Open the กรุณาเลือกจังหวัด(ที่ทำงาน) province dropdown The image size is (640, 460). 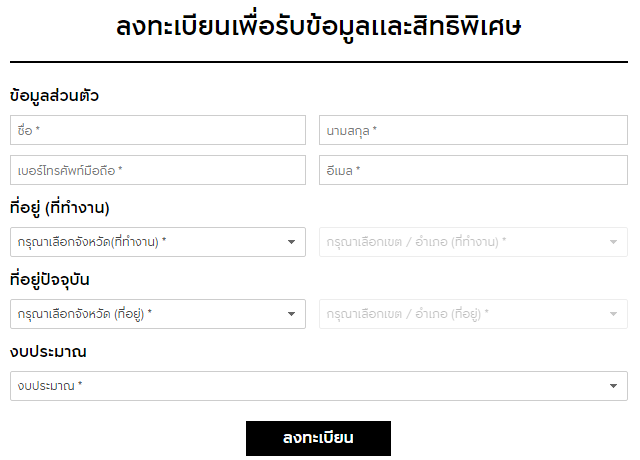coord(150,242)
